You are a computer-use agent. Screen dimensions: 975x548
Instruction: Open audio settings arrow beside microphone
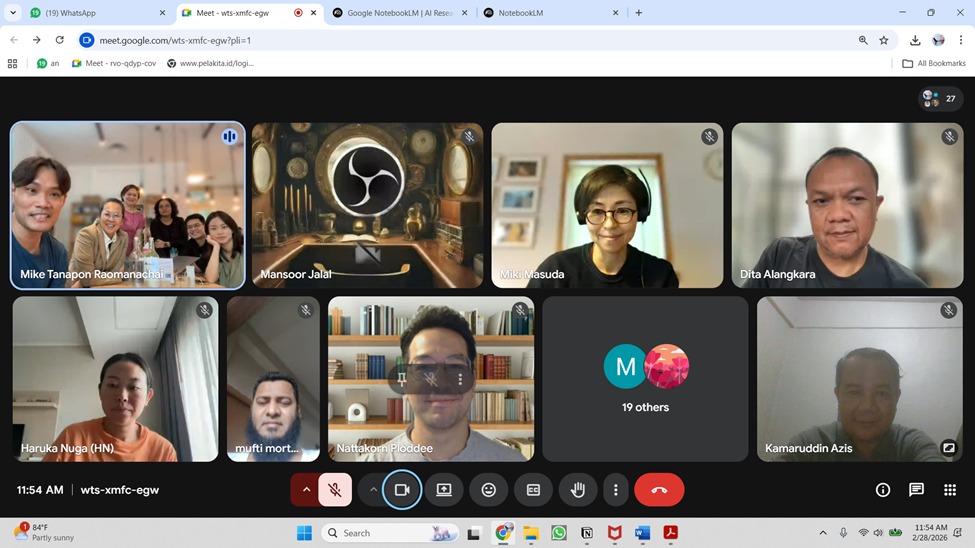point(306,490)
